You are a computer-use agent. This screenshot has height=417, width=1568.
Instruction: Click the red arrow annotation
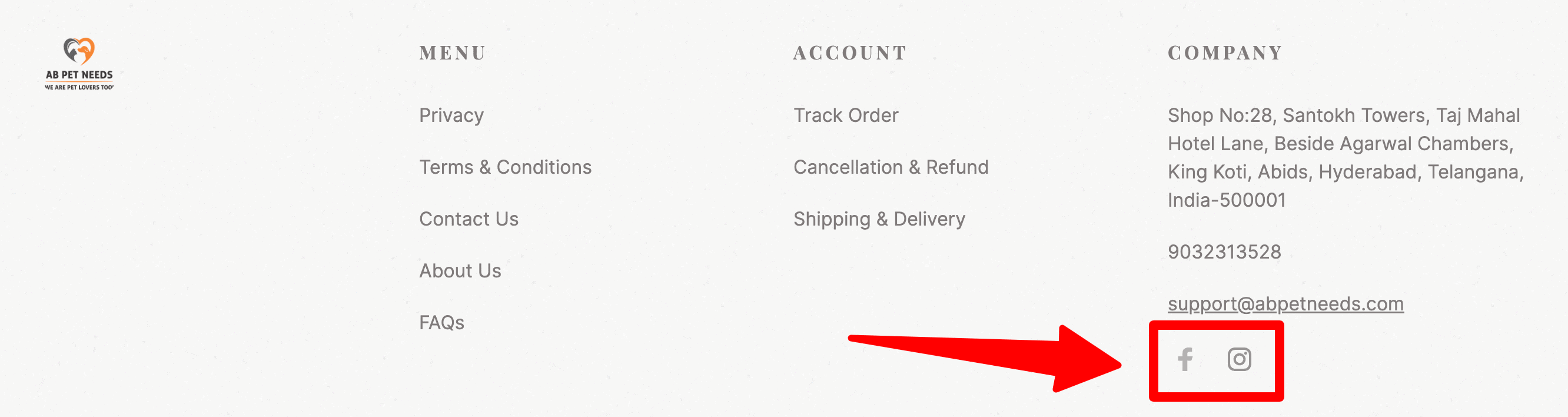985,359
